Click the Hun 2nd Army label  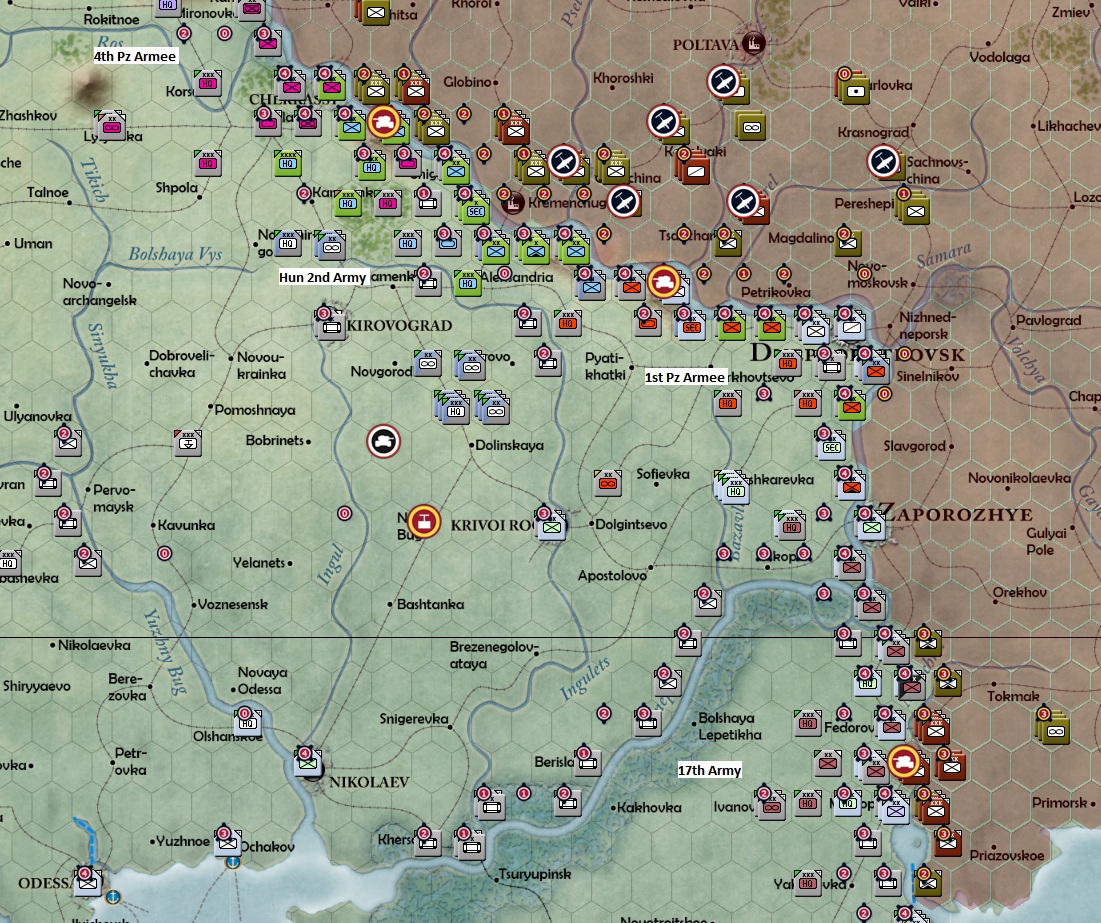(x=322, y=277)
